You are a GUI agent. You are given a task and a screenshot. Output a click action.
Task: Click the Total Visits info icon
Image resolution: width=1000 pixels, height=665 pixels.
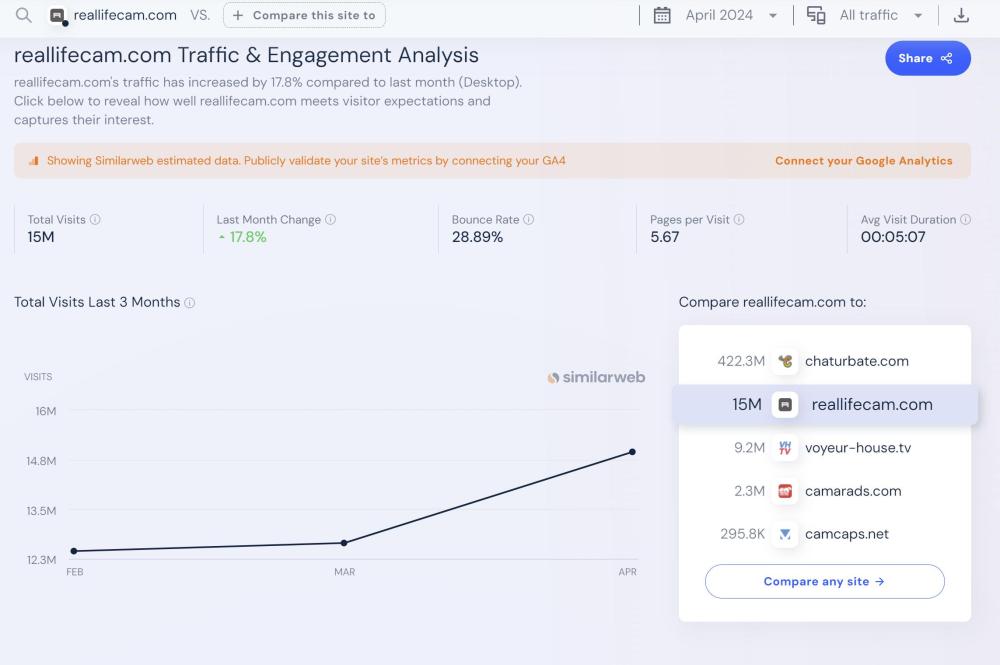96,220
